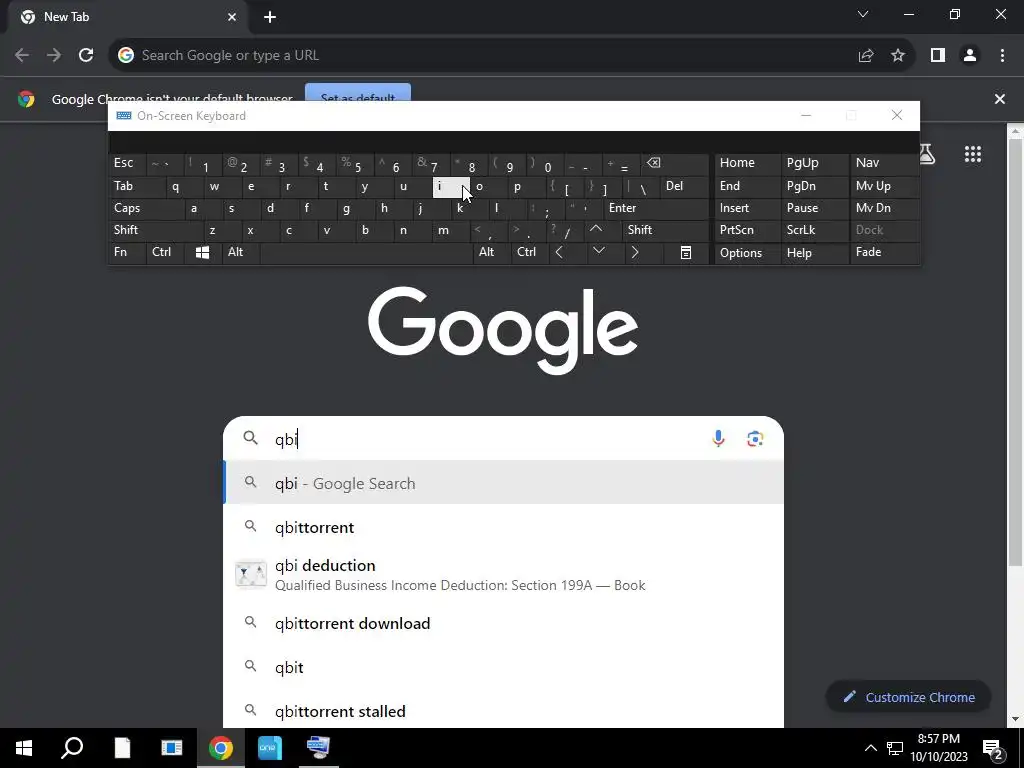Toggle right Shift key on on-screen keyboard
This screenshot has height=768, width=1024.
click(665, 230)
